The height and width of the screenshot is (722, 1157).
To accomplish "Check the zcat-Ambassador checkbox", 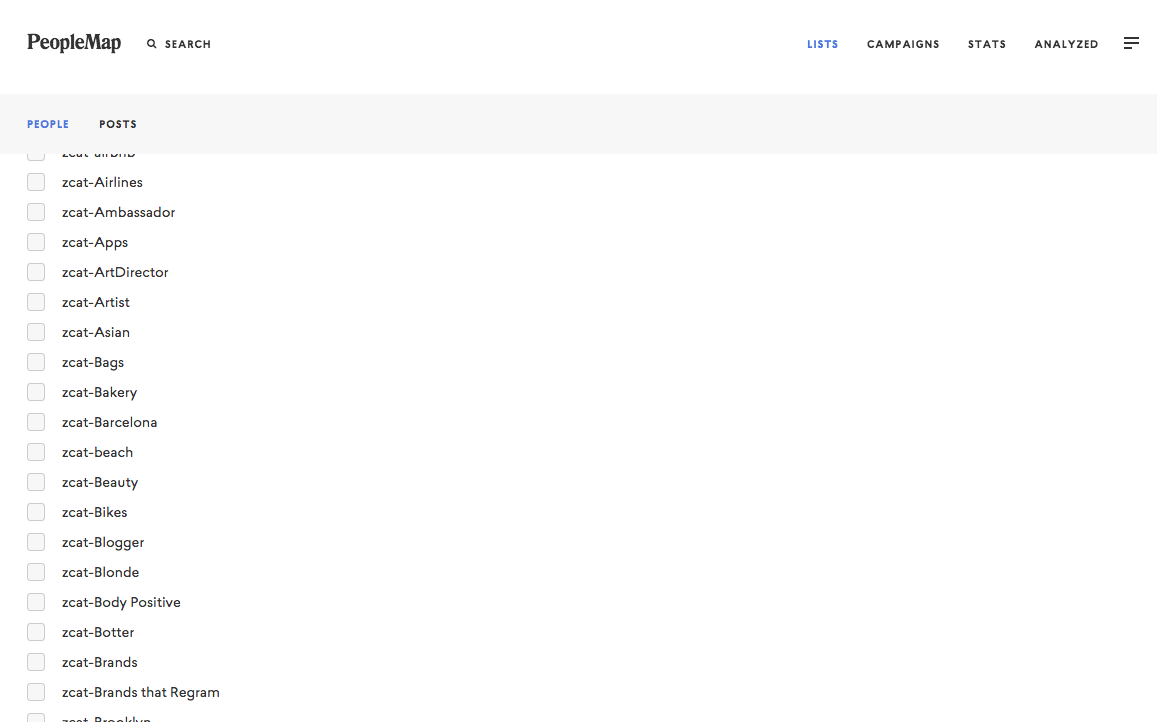I will point(36,212).
